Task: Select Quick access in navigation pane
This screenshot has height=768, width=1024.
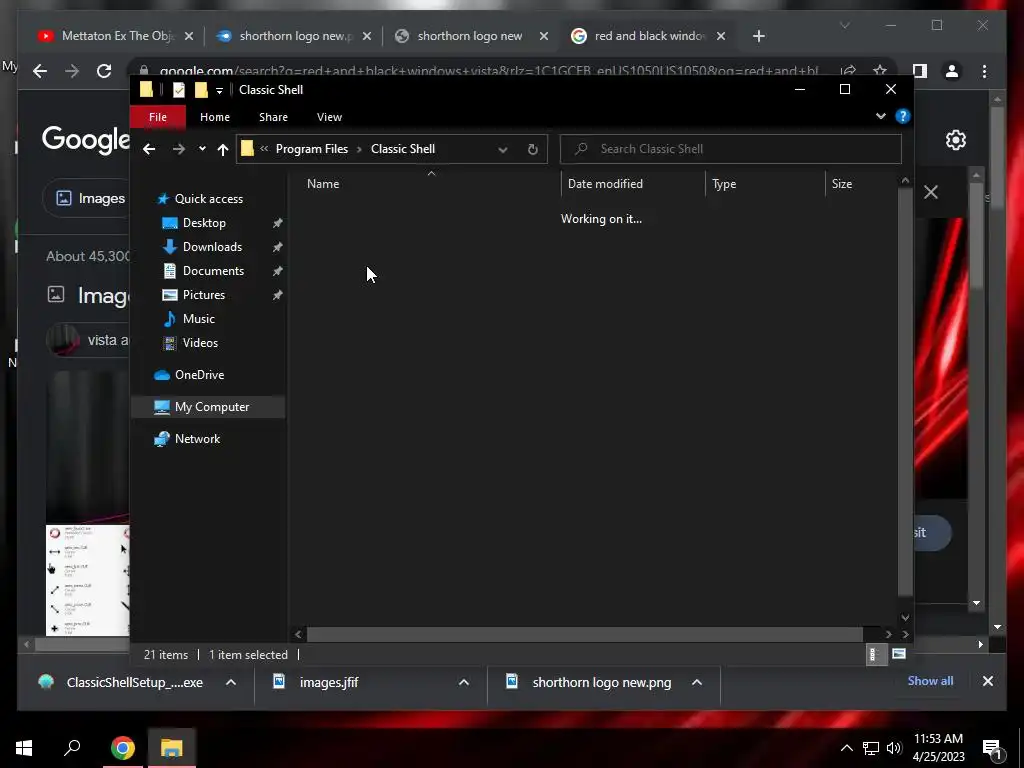Action: tap(208, 199)
